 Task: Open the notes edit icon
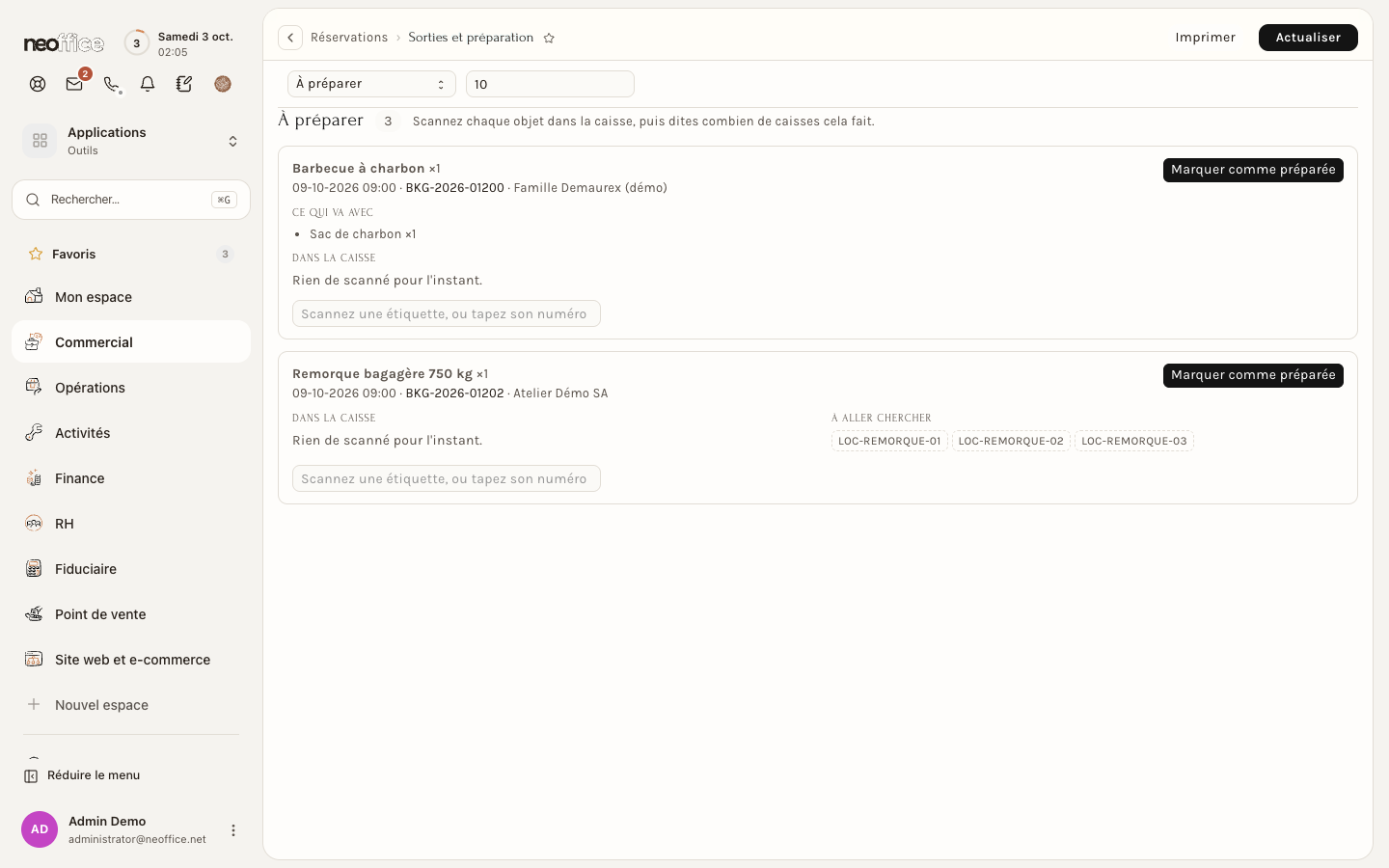coord(184,84)
